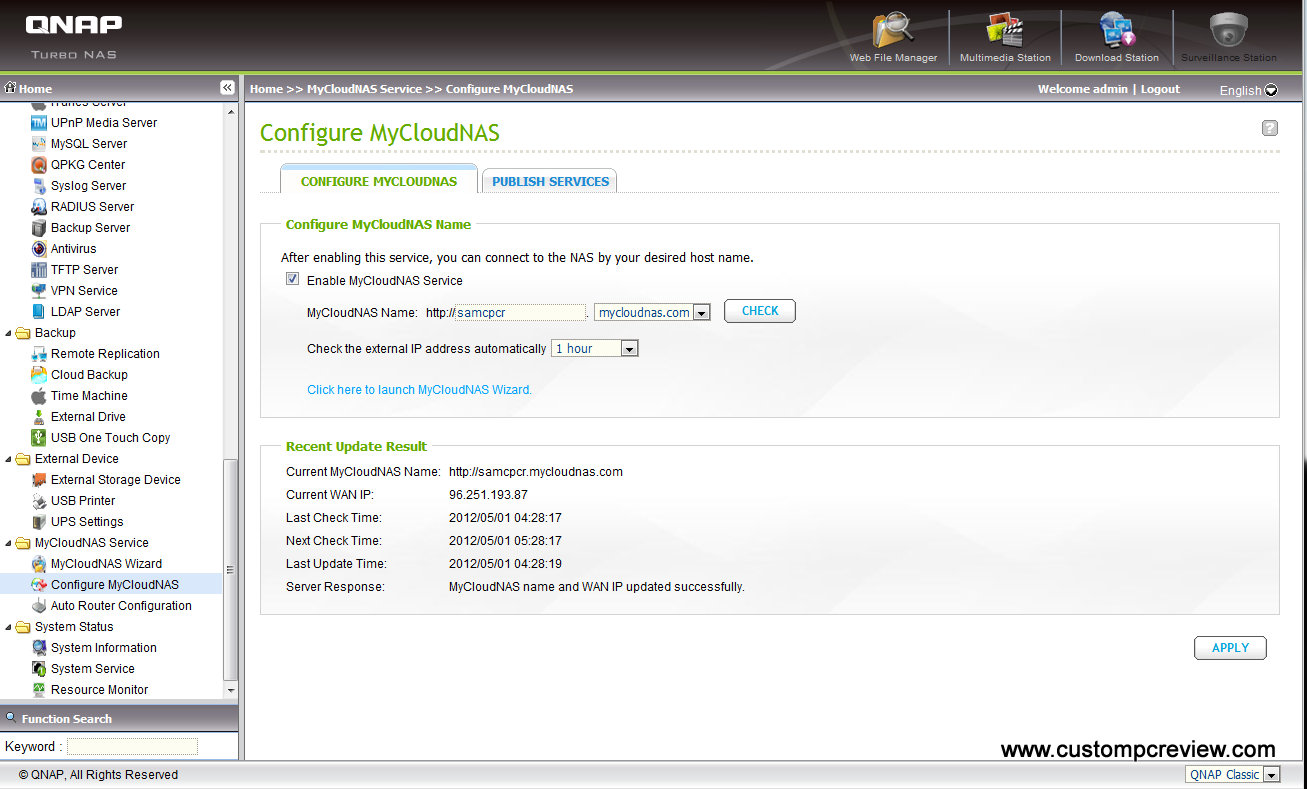This screenshot has height=789, width=1307.
Task: Open External Storage Device item
Action: click(x=116, y=480)
